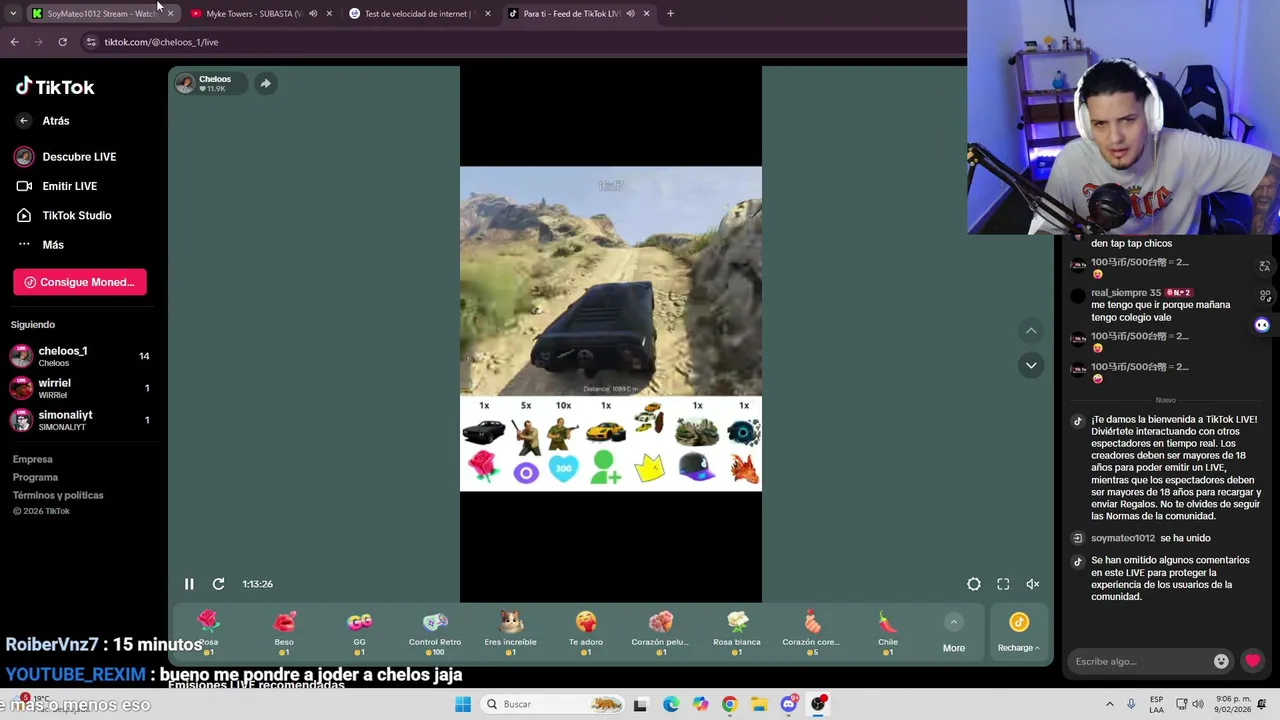Send the Corazón coreano gift
This screenshot has height=720, width=1280.
point(812,632)
